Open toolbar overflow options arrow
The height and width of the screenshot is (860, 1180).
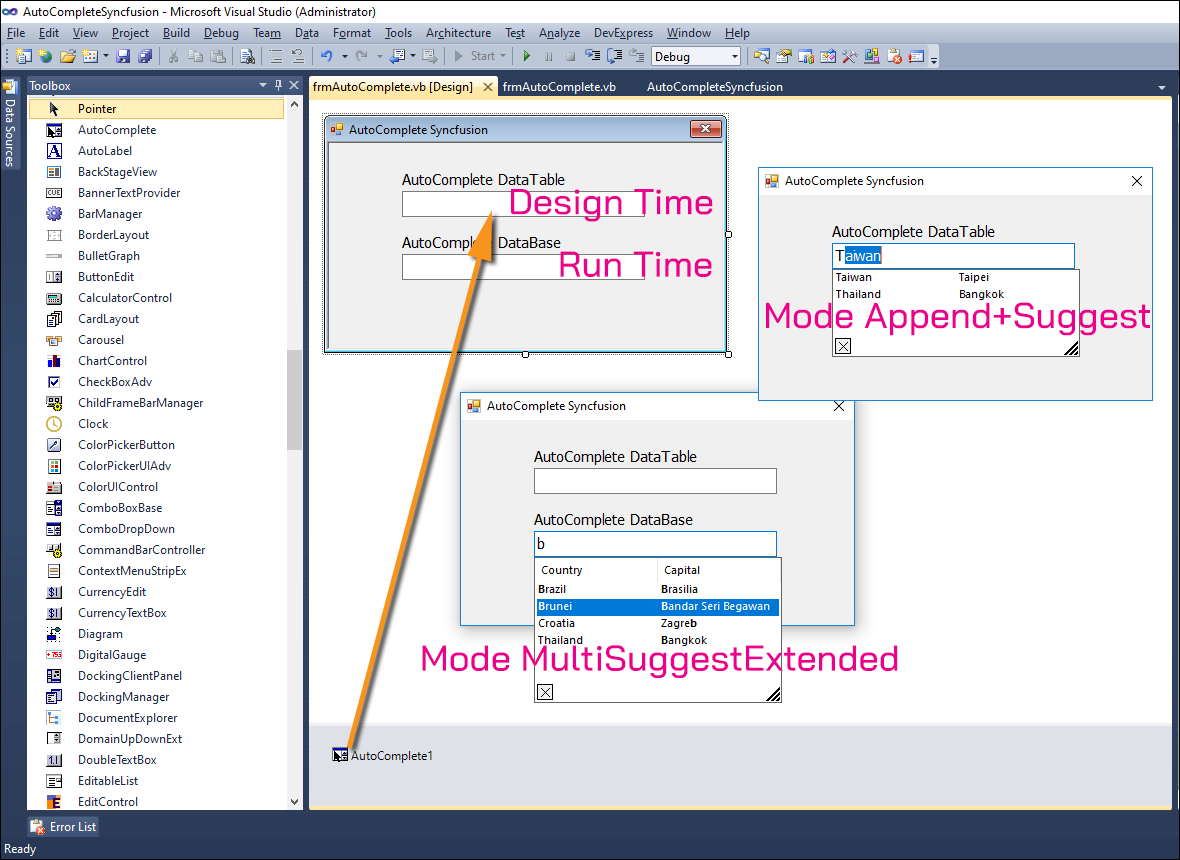934,59
